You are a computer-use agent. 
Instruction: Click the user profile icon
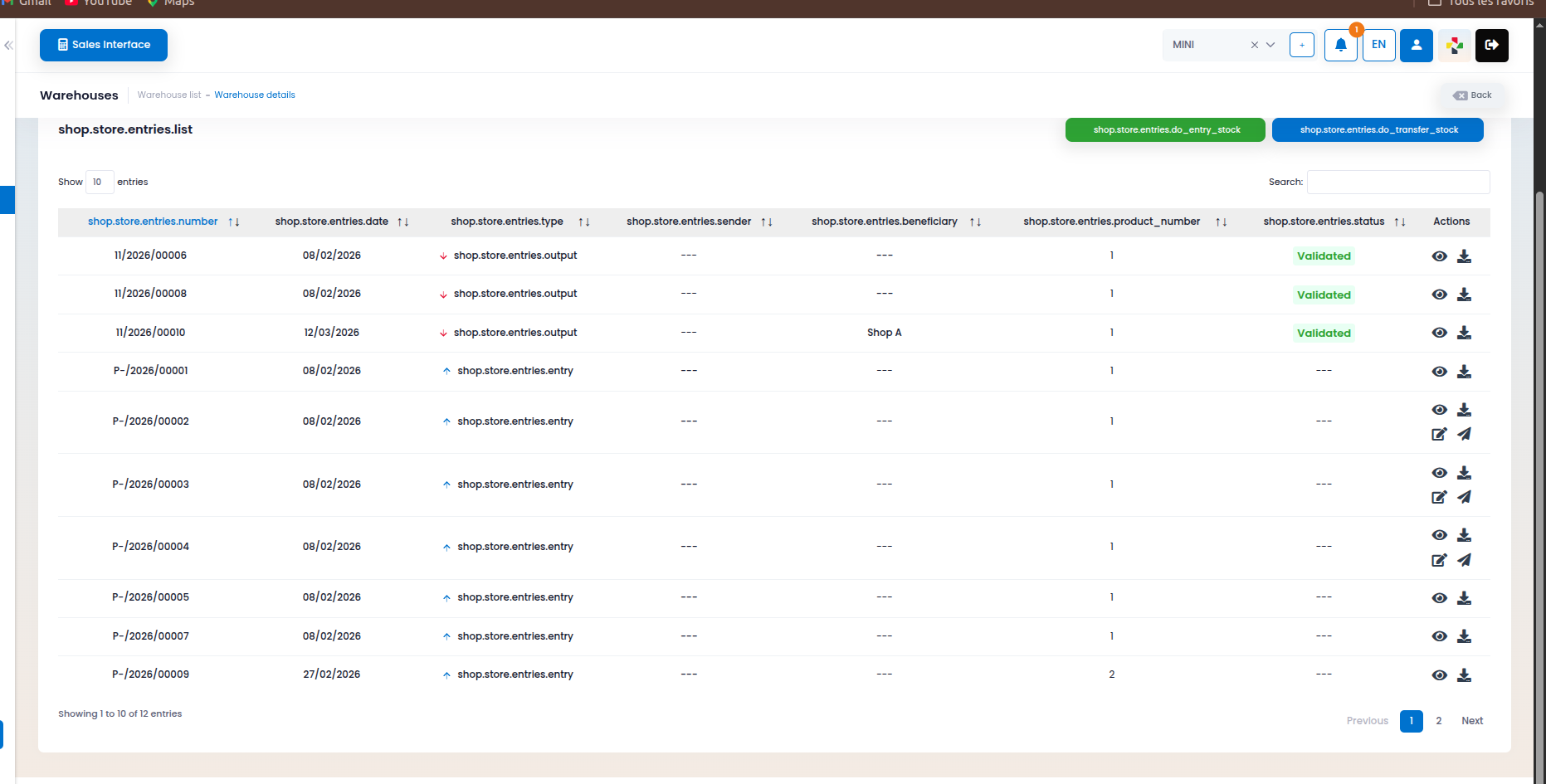pos(1417,45)
